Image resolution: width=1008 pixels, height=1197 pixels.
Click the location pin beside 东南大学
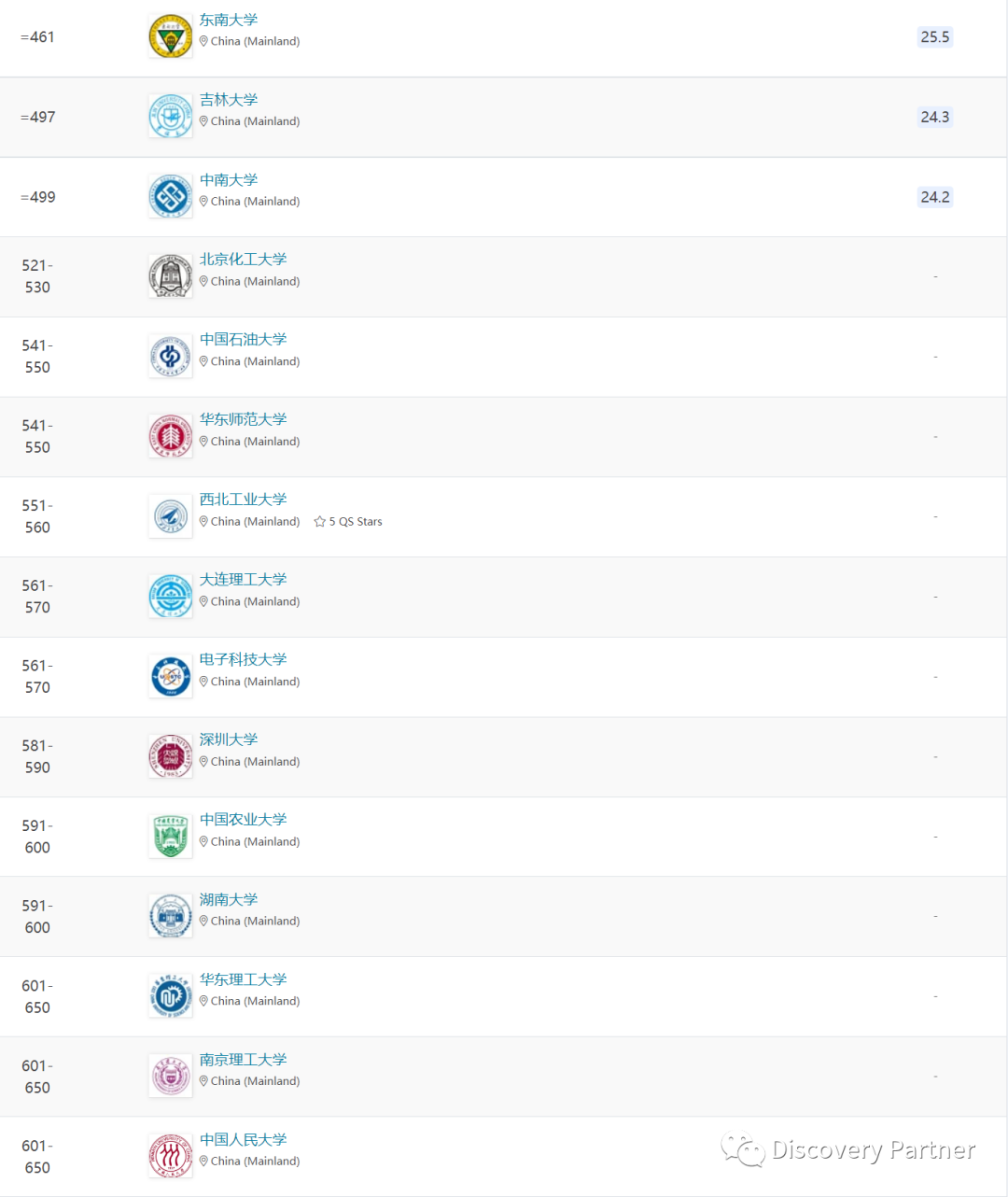click(203, 41)
